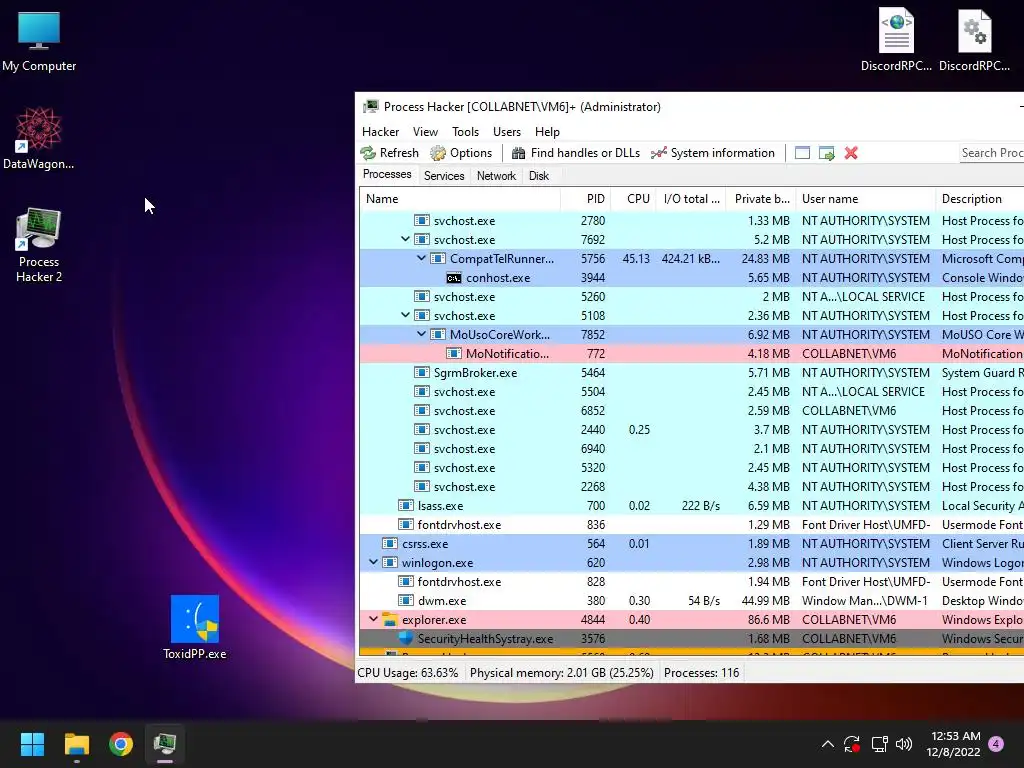Click Processes: 116 status bar entry
The height and width of the screenshot is (768, 1024).
pyautogui.click(x=701, y=673)
